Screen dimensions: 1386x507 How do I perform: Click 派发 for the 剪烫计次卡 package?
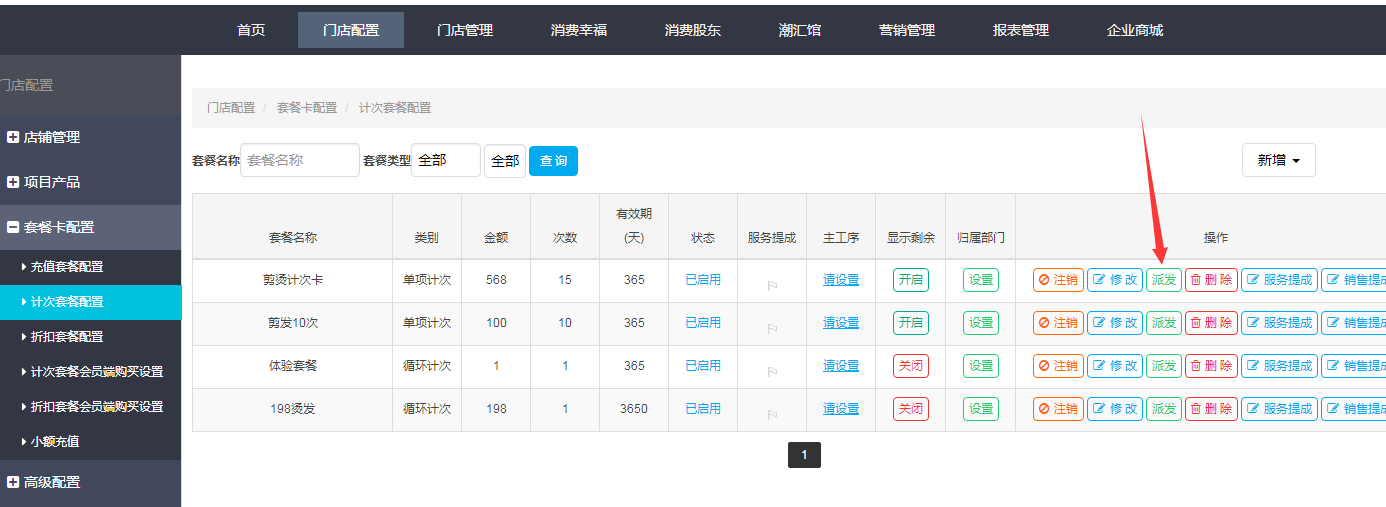pyautogui.click(x=1163, y=280)
